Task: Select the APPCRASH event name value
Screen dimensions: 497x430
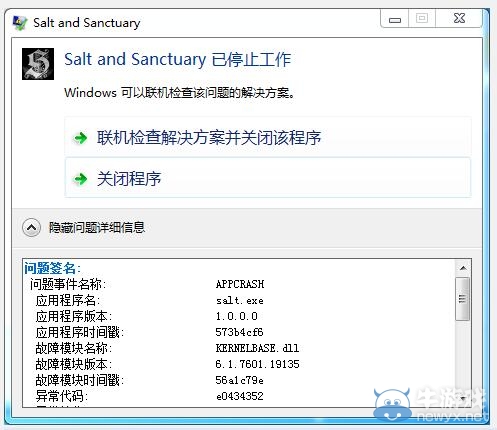Action: (x=240, y=284)
